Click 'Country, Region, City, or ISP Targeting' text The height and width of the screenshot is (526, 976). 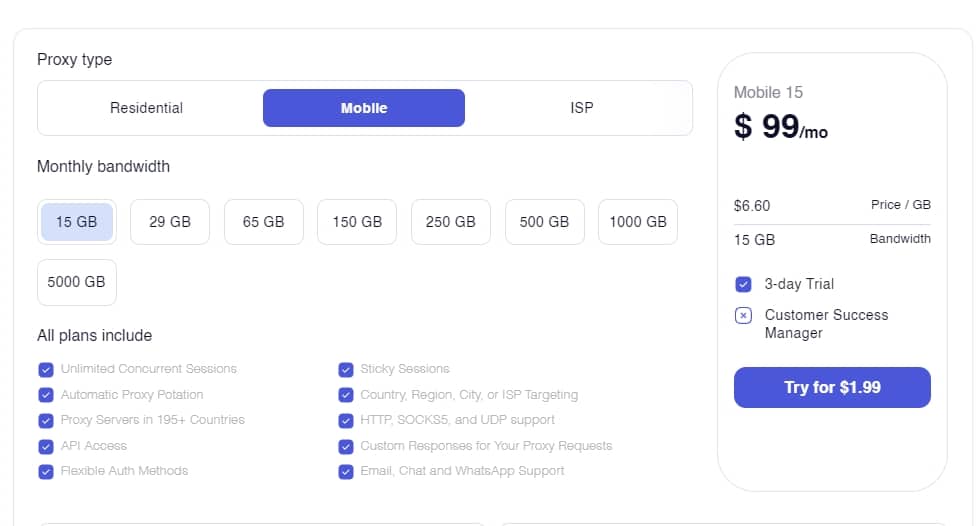click(x=469, y=395)
